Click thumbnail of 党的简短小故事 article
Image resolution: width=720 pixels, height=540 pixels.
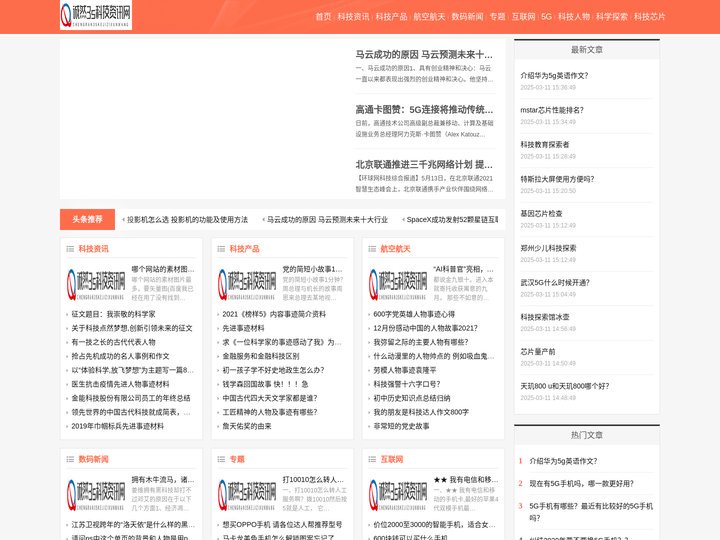[248, 284]
